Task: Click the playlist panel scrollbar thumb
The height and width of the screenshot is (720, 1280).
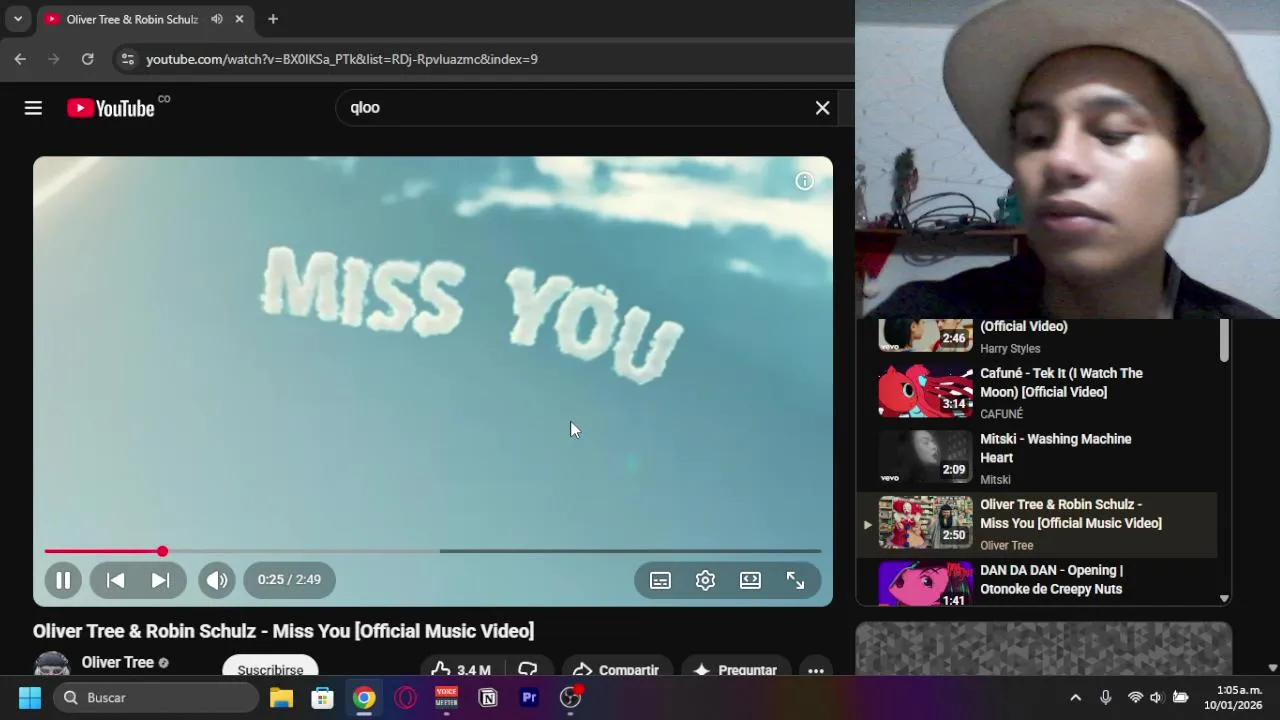Action: [1224, 341]
